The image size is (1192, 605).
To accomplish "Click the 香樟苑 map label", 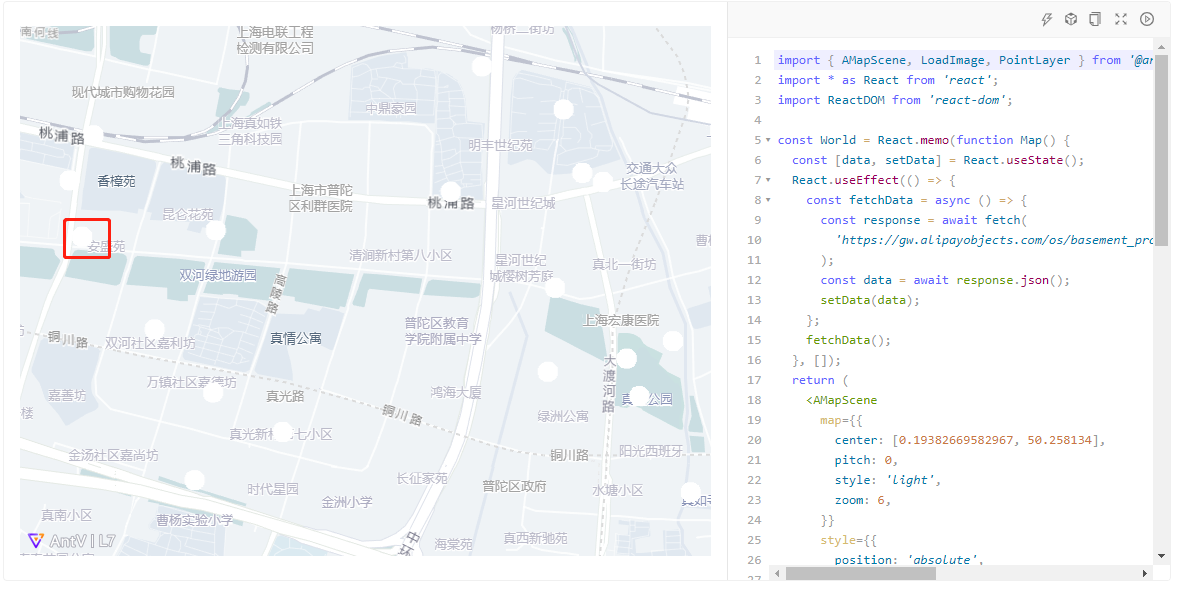I will 116,181.
